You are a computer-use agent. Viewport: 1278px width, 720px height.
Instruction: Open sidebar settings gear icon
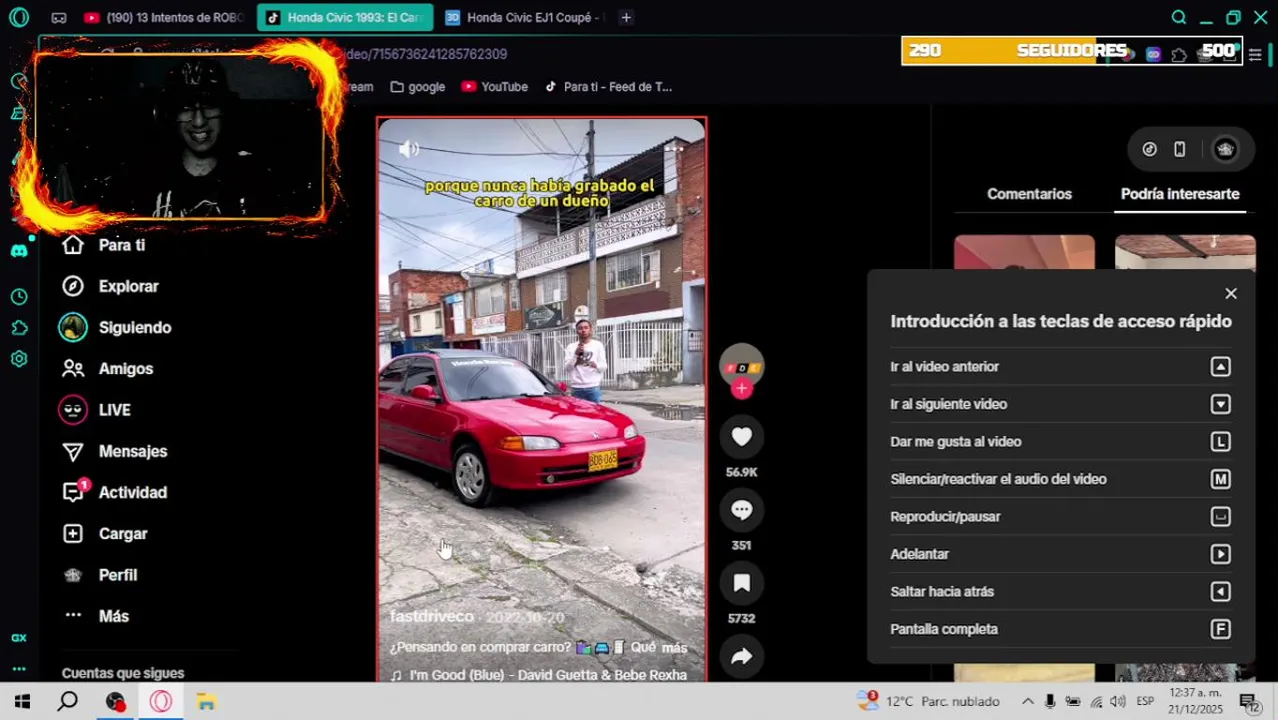18,359
